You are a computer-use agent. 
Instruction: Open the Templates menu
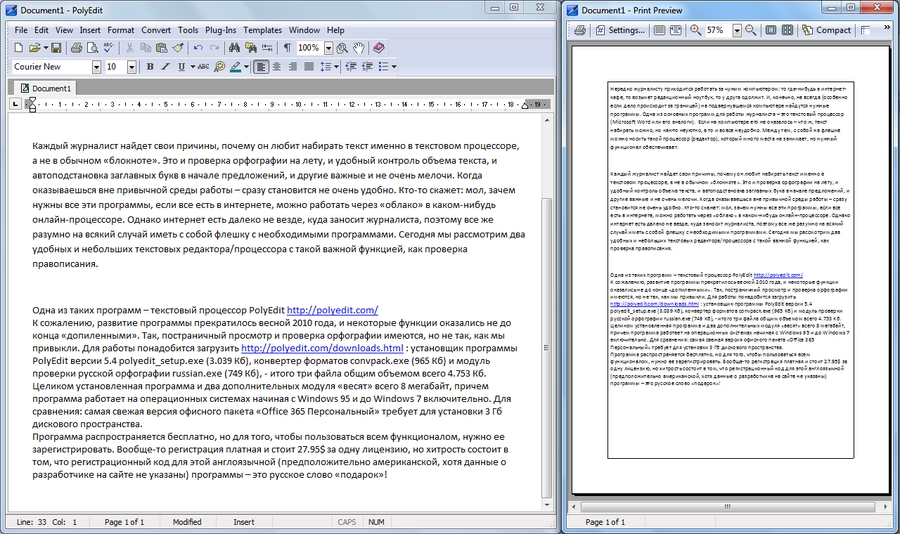pos(262,30)
